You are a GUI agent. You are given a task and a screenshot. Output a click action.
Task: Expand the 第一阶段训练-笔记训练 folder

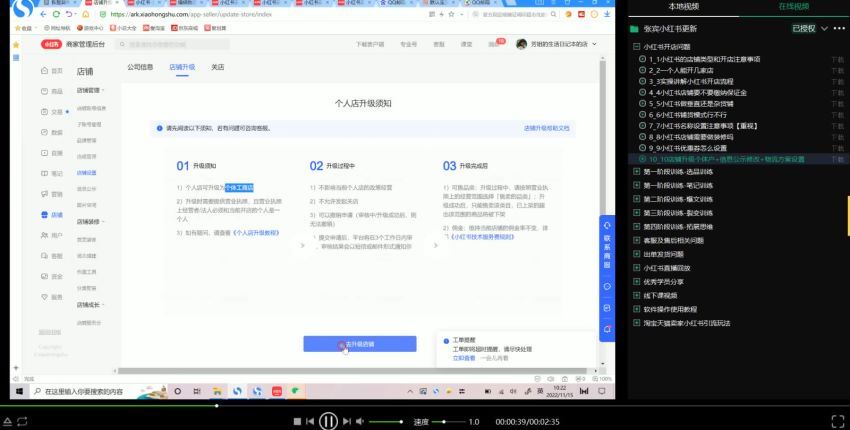(636, 185)
